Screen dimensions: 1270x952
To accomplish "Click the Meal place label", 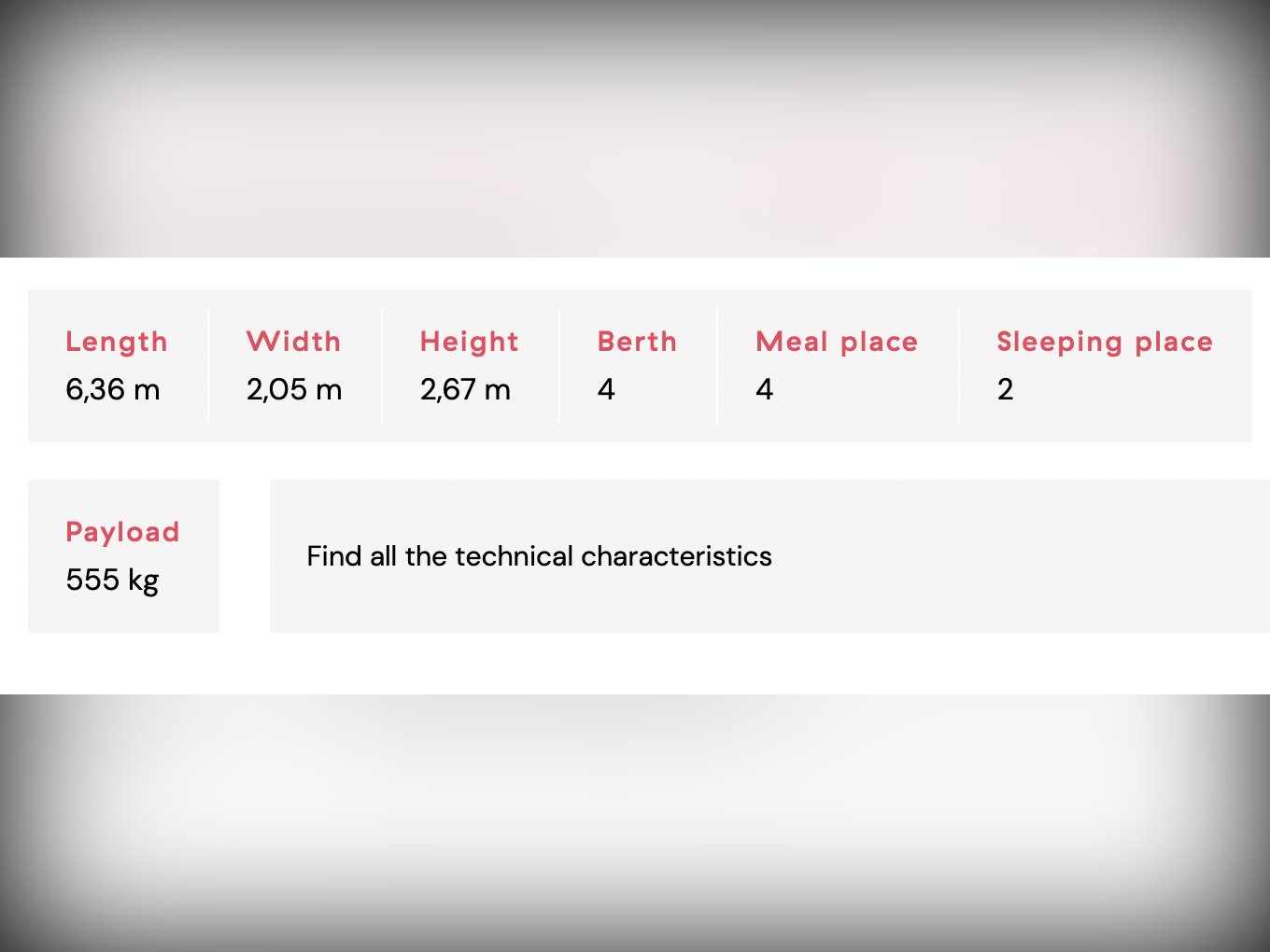I will pos(837,342).
